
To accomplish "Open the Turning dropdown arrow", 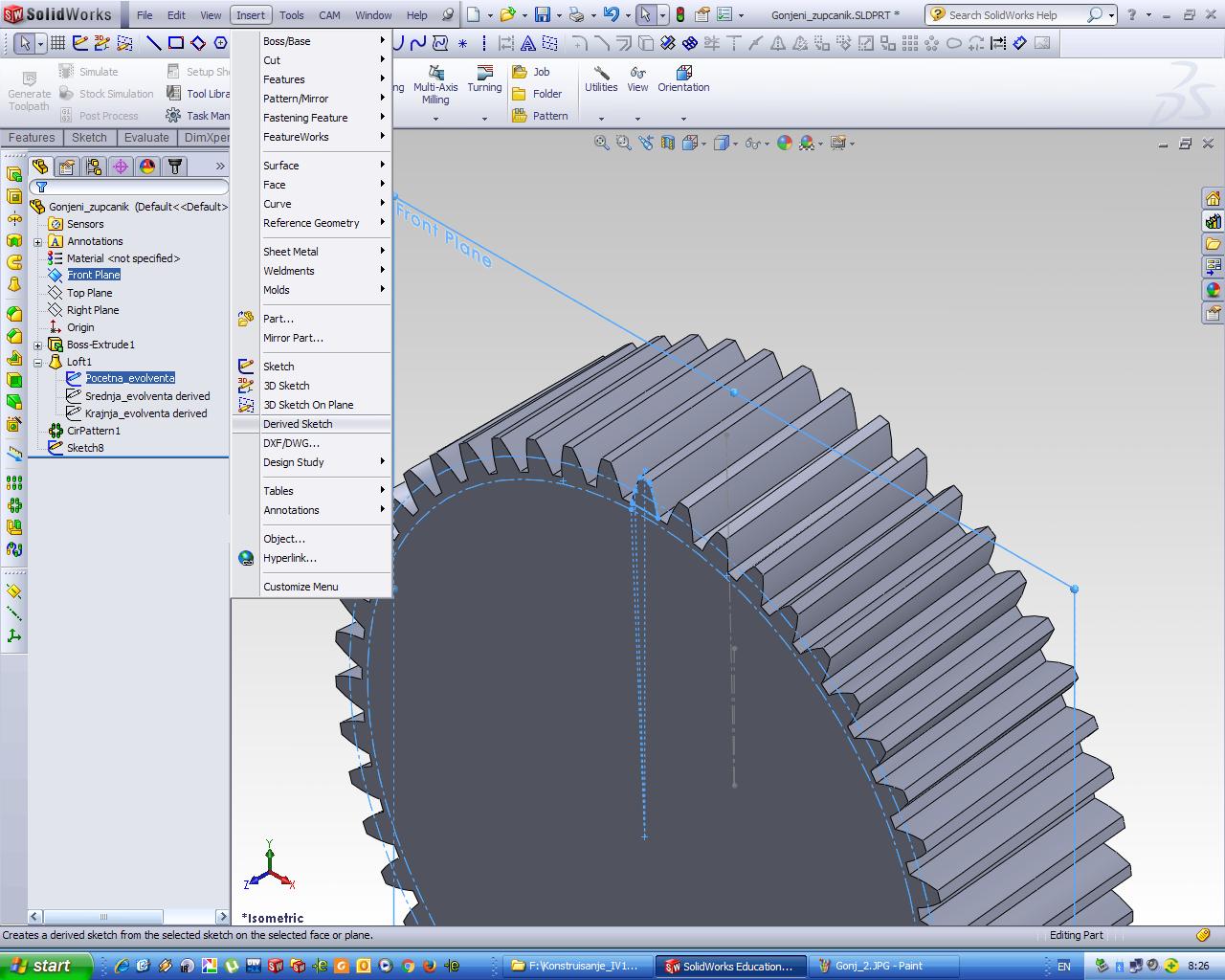I will (x=484, y=119).
